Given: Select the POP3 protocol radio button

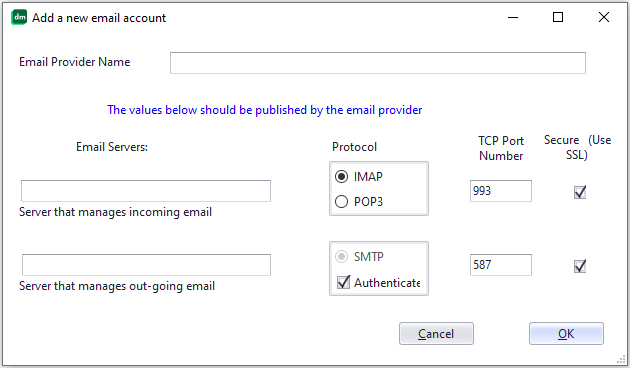Looking at the screenshot, I should click(x=341, y=201).
